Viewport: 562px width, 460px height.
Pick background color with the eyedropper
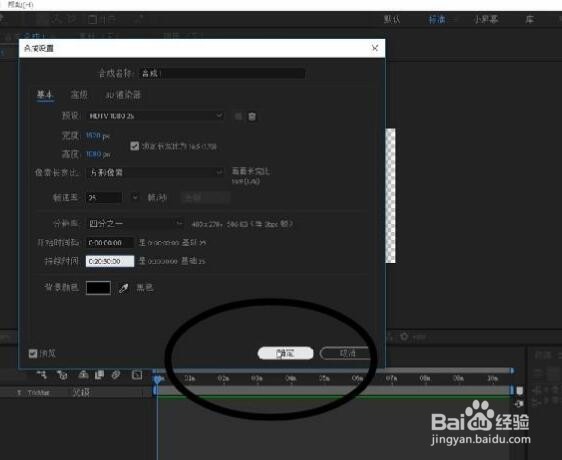pos(123,288)
